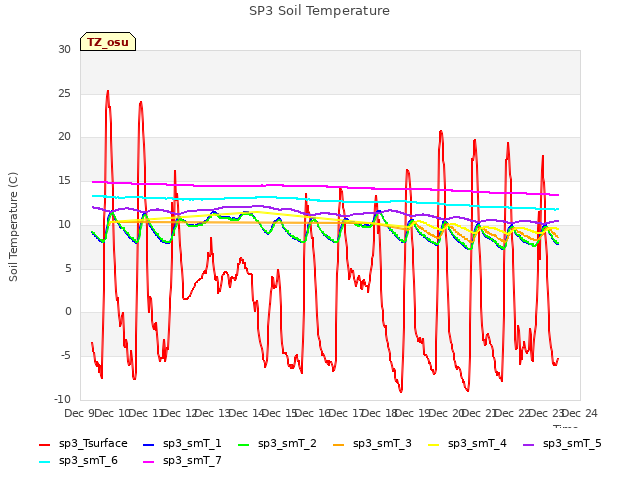Viewport: 640px width, 480px height.
Task: Click the magenta sp3_smT_7 legend swatch
Action: coord(149,462)
